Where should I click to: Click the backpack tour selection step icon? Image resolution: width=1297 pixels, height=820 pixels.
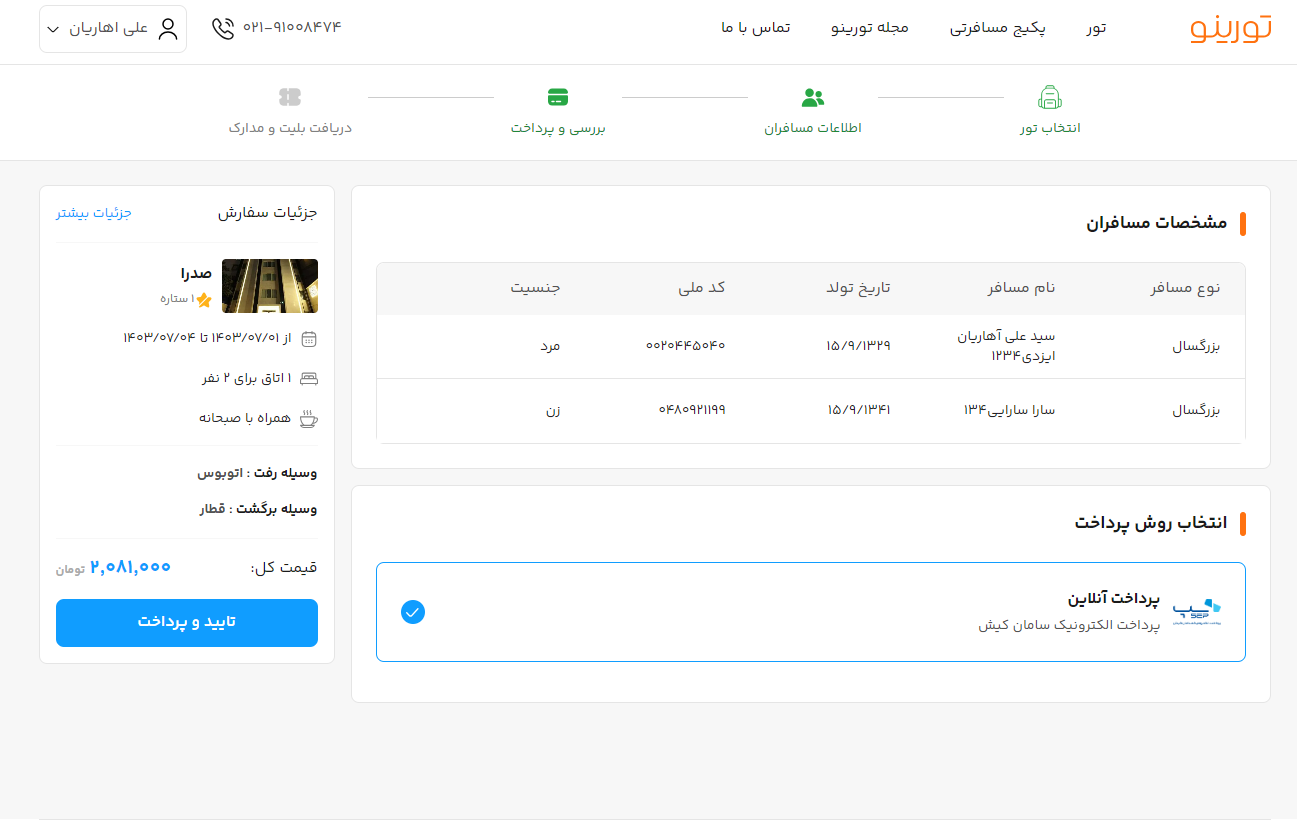pos(1049,98)
